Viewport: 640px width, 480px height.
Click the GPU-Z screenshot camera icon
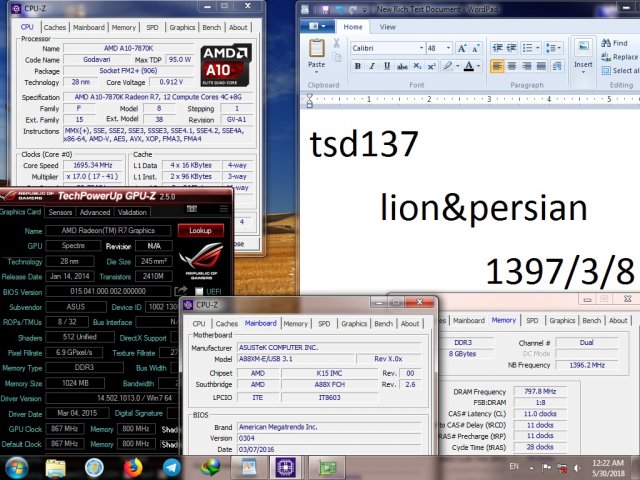191,209
